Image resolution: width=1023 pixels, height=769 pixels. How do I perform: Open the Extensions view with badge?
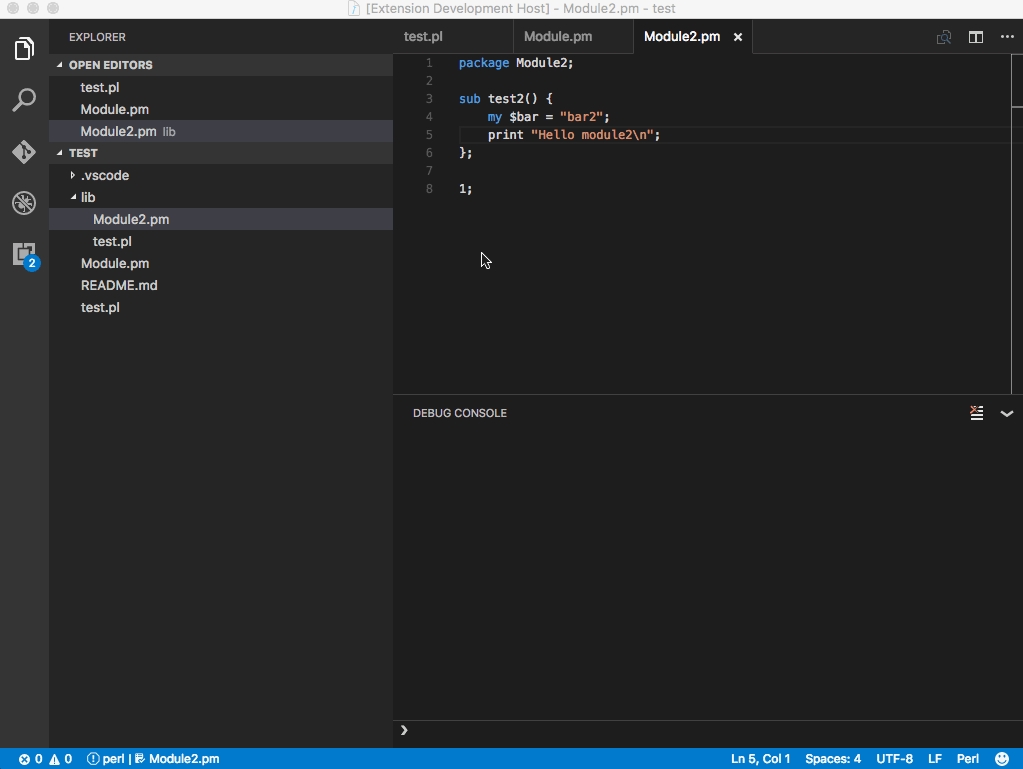(24, 254)
